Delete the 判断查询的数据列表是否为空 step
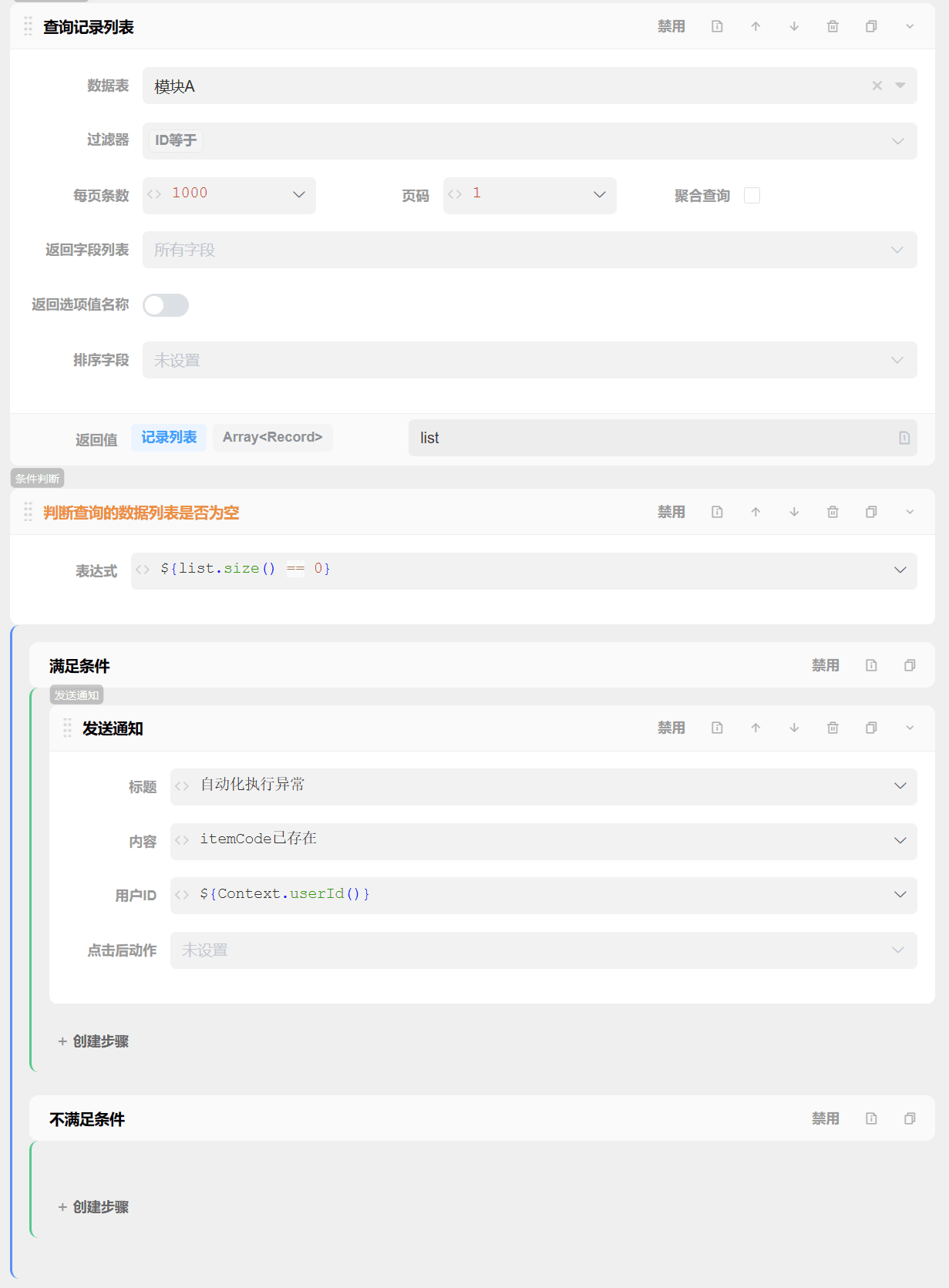 833,513
